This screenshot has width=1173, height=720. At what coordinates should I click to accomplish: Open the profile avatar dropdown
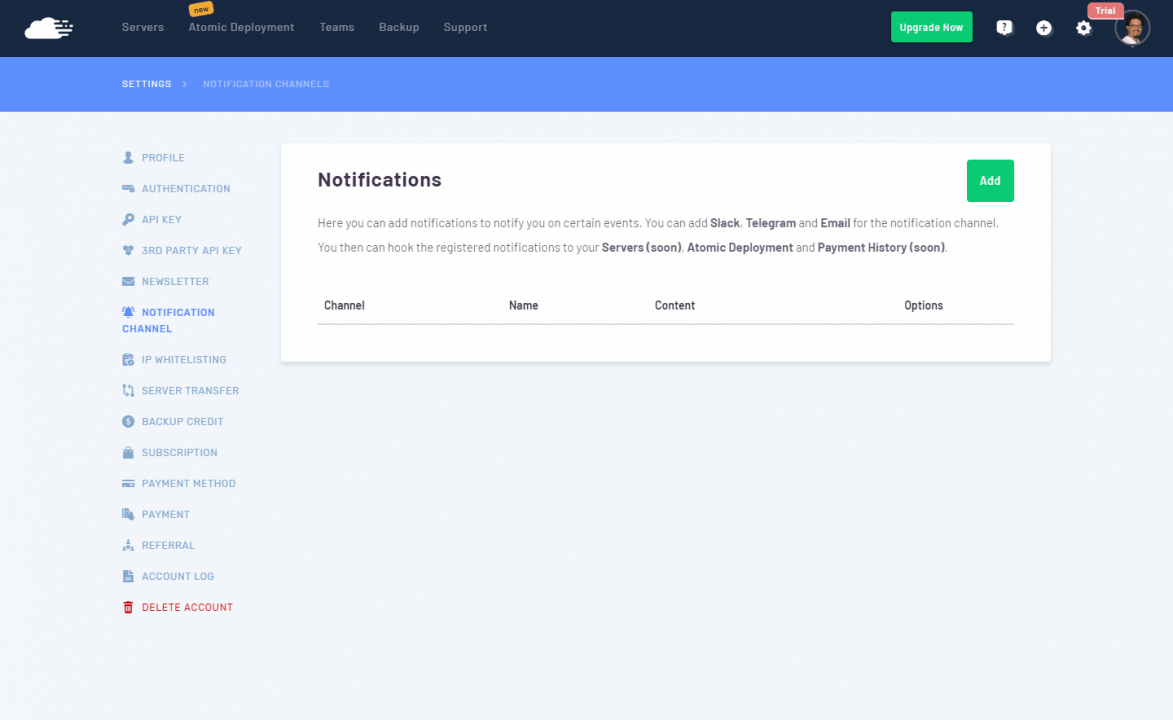[1131, 28]
